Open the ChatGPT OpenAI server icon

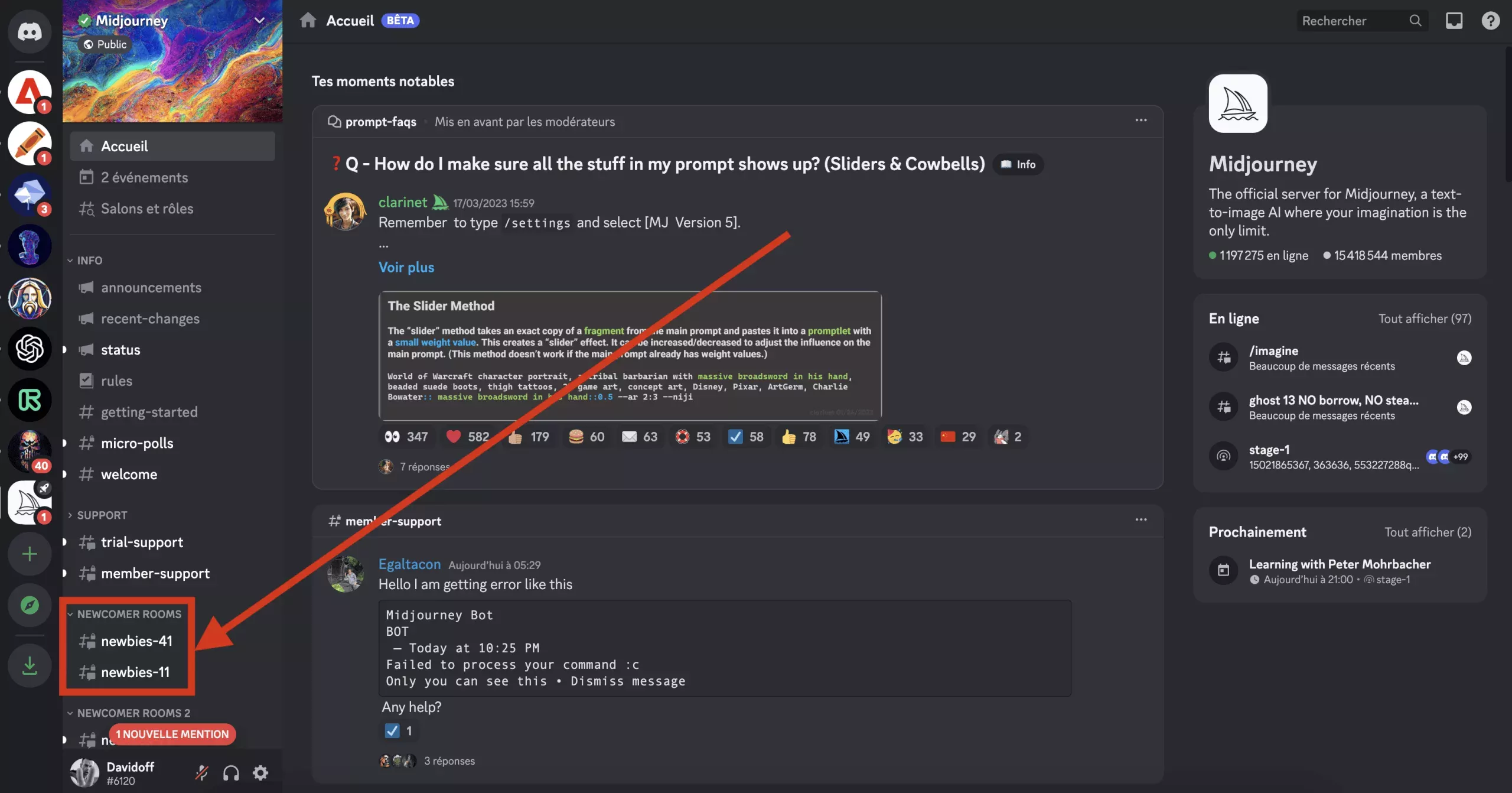[x=30, y=349]
